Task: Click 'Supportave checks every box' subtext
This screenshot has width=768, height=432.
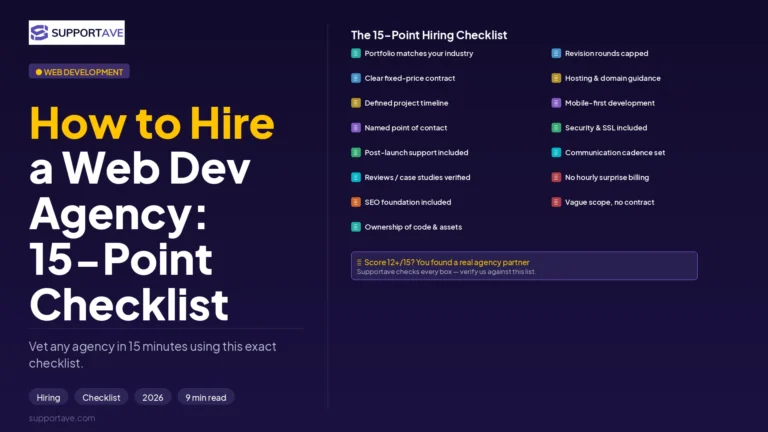Action: point(446,272)
